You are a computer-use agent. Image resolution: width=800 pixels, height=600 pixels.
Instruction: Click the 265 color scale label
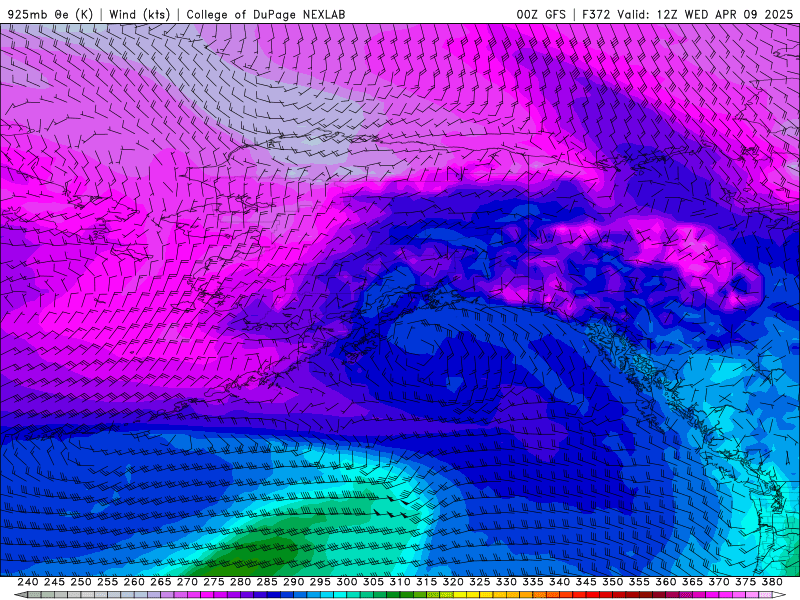click(x=160, y=582)
